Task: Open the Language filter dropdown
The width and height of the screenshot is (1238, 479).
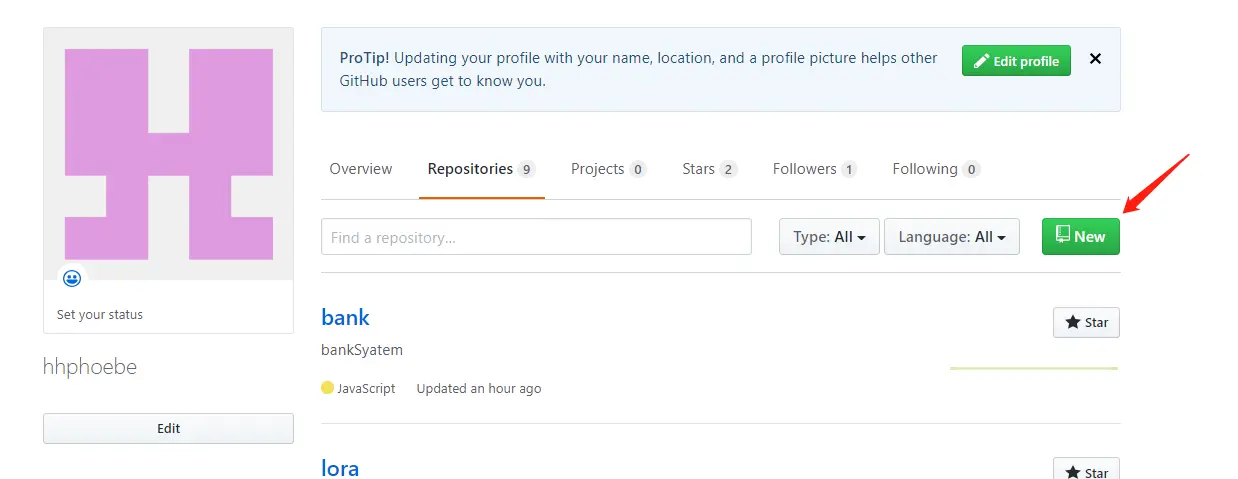Action: tap(951, 237)
